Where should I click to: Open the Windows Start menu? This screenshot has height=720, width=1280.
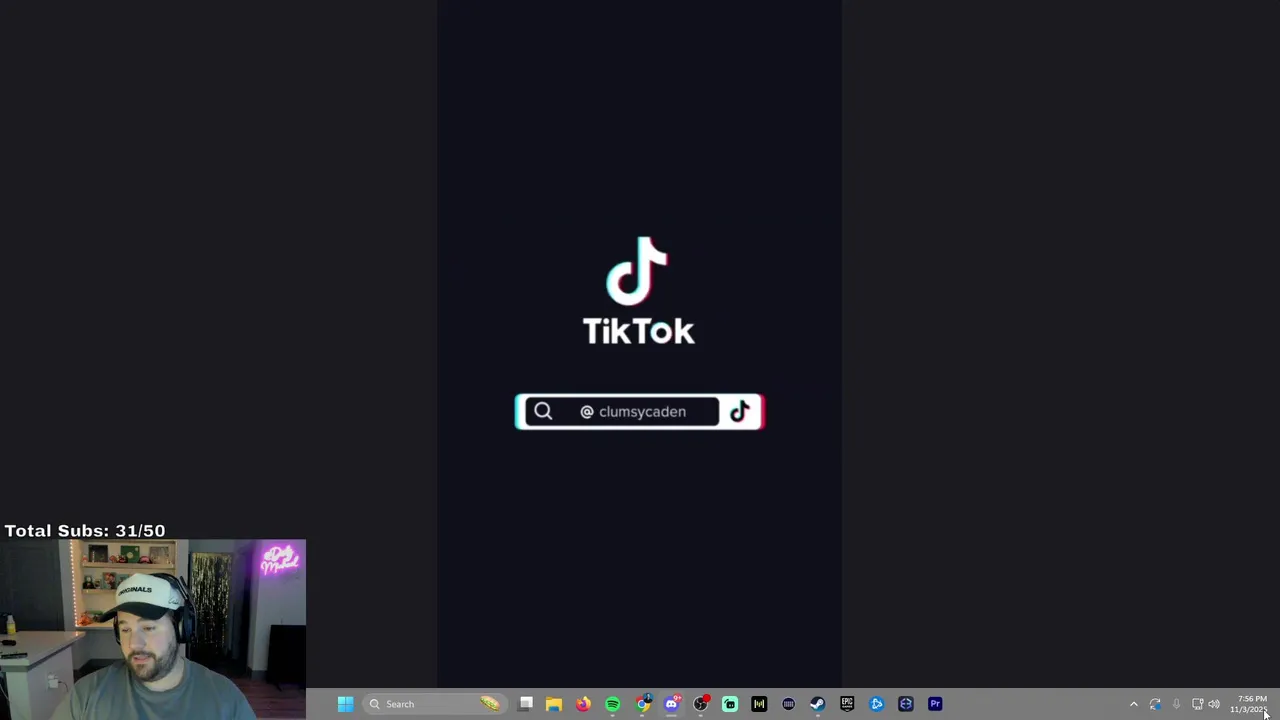[345, 704]
